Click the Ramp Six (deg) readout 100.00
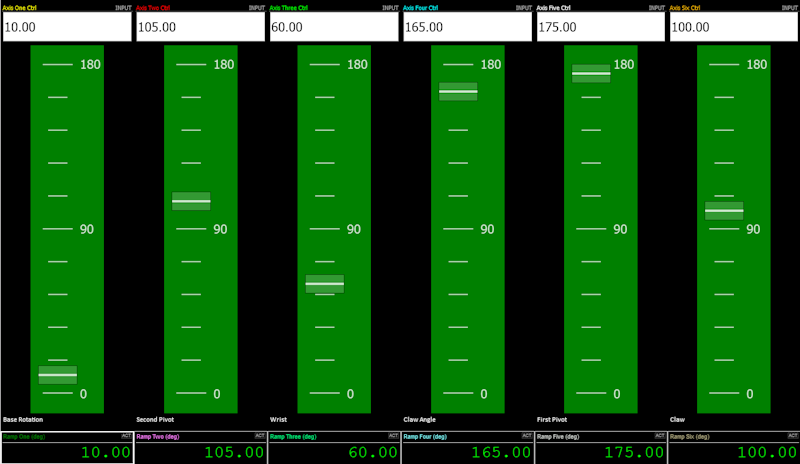 pos(767,452)
